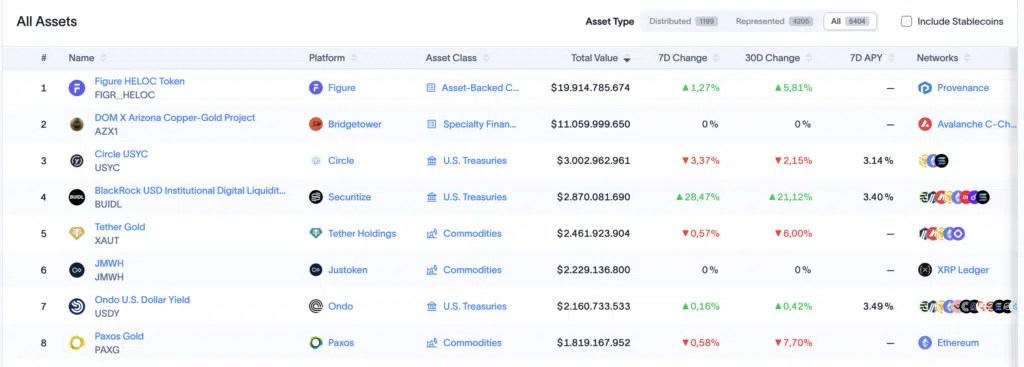Open the Ondo U.S. Dollar Yield link

pyautogui.click(x=142, y=300)
